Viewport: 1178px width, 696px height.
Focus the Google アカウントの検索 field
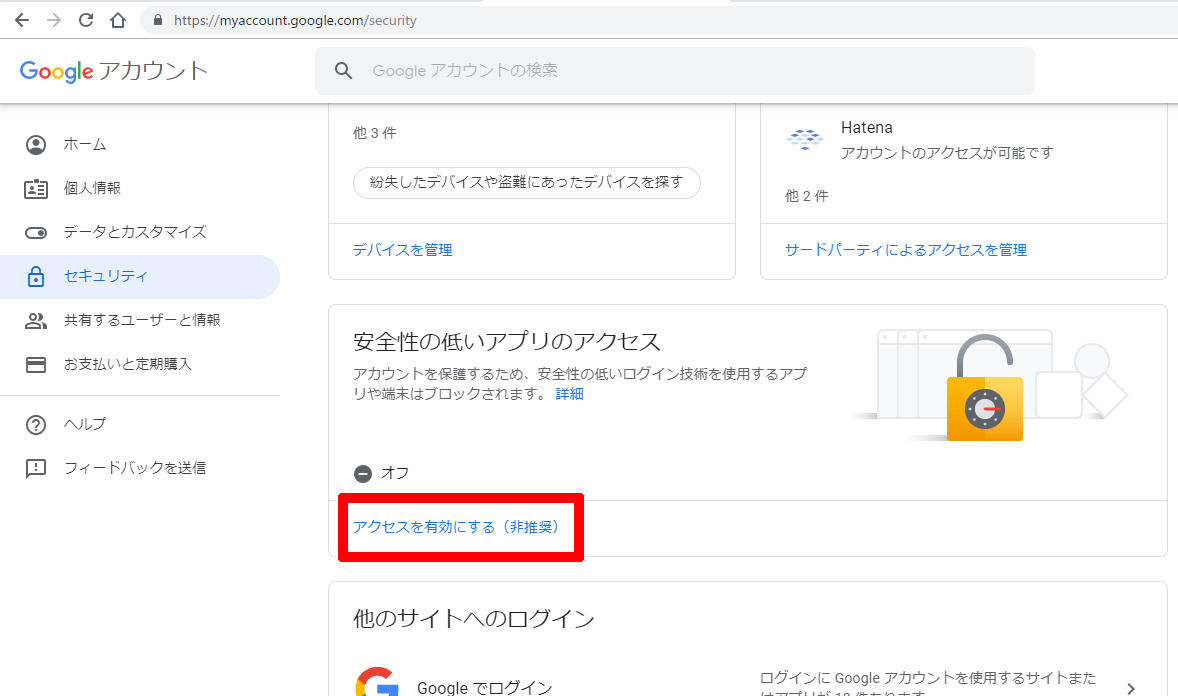[x=675, y=71]
